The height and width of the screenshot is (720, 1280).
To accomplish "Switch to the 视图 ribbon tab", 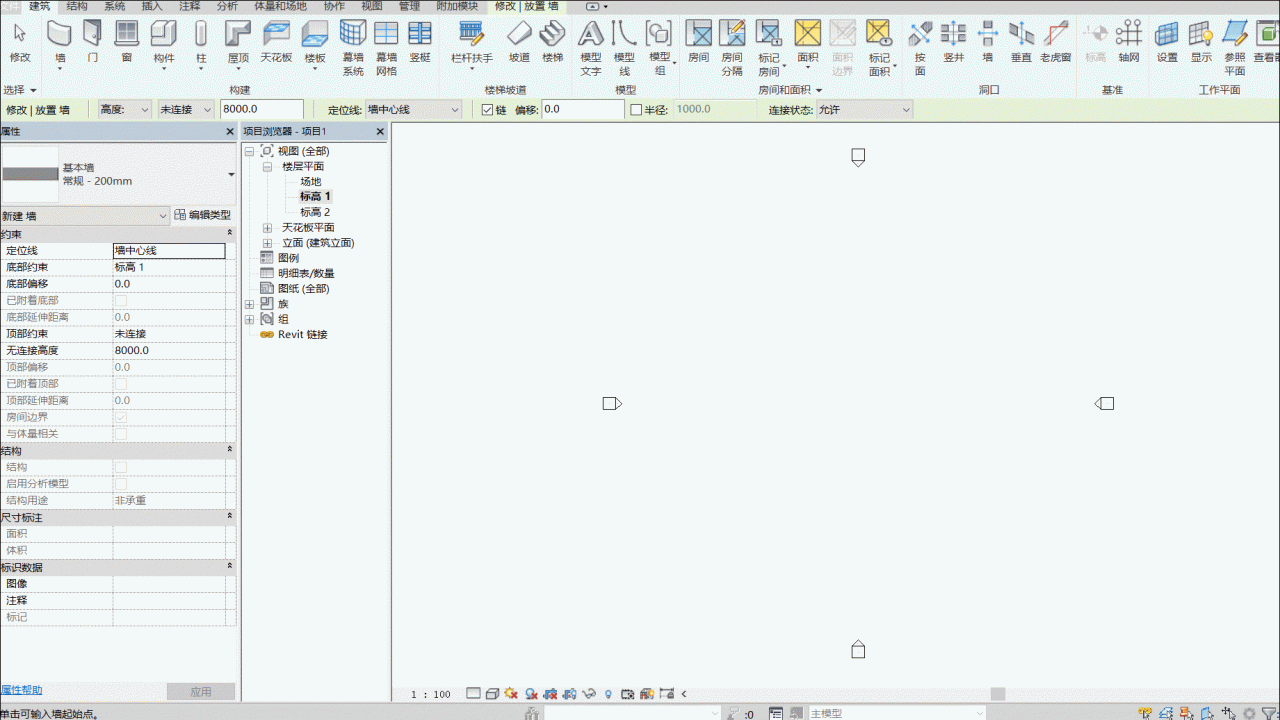I will 372,6.
